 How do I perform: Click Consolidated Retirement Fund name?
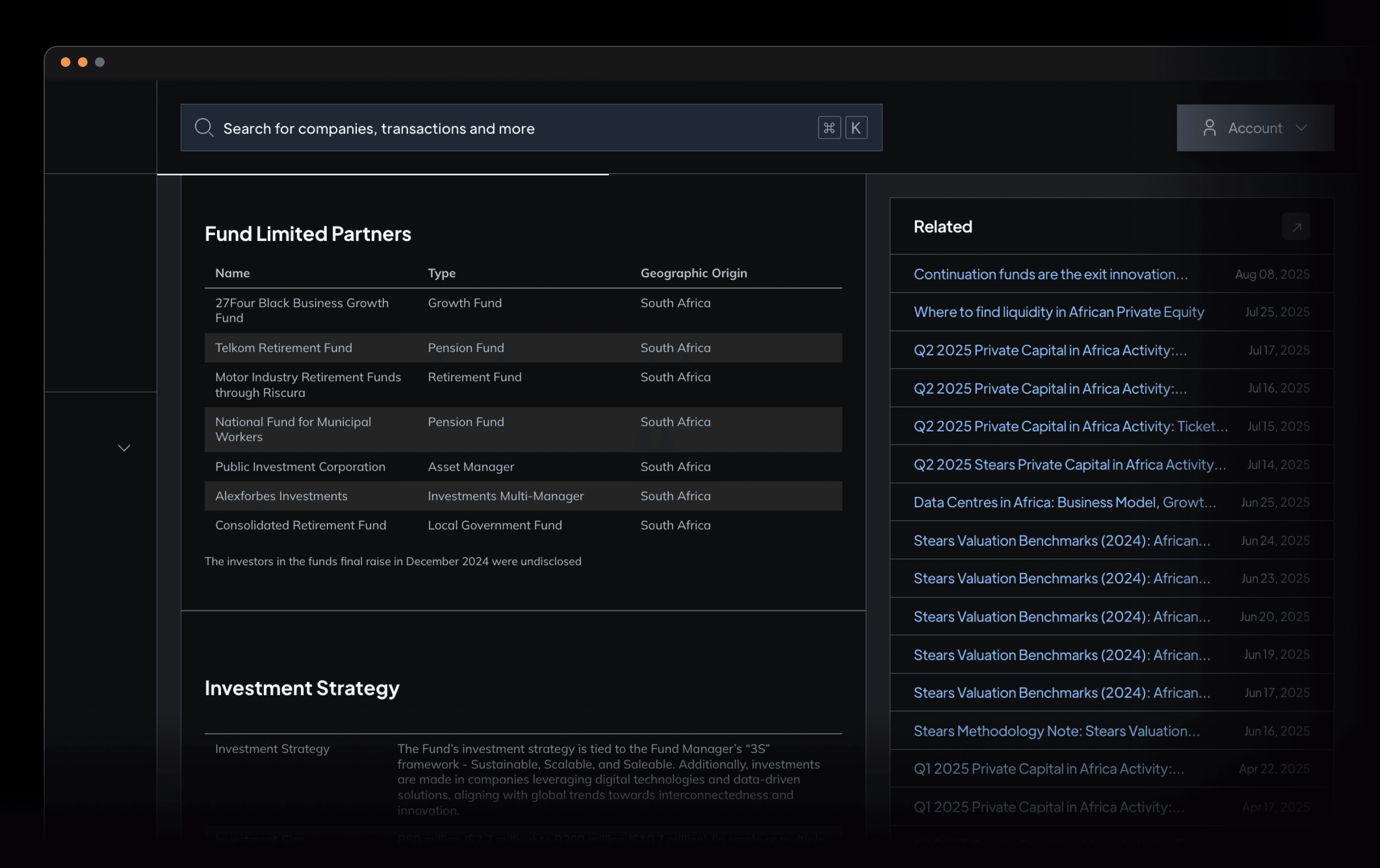click(300, 525)
